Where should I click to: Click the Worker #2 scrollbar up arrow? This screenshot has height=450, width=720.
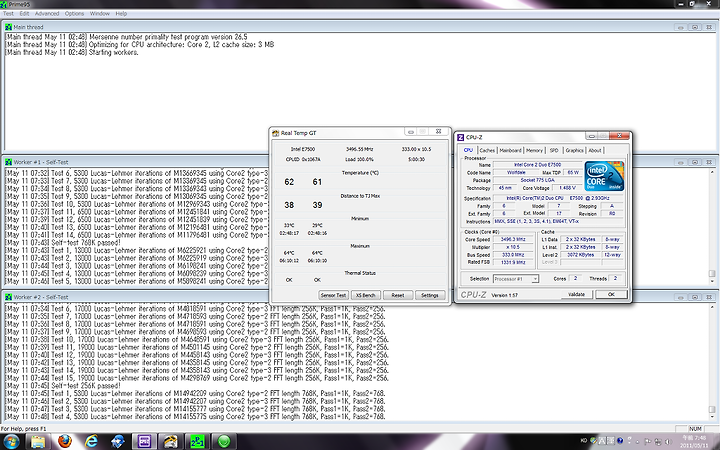pos(712,307)
